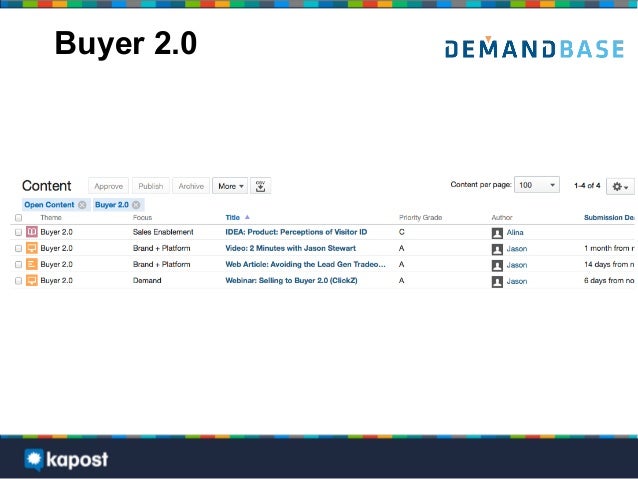This screenshot has height=479, width=638.
Task: Click the Approve button
Action: click(x=108, y=186)
